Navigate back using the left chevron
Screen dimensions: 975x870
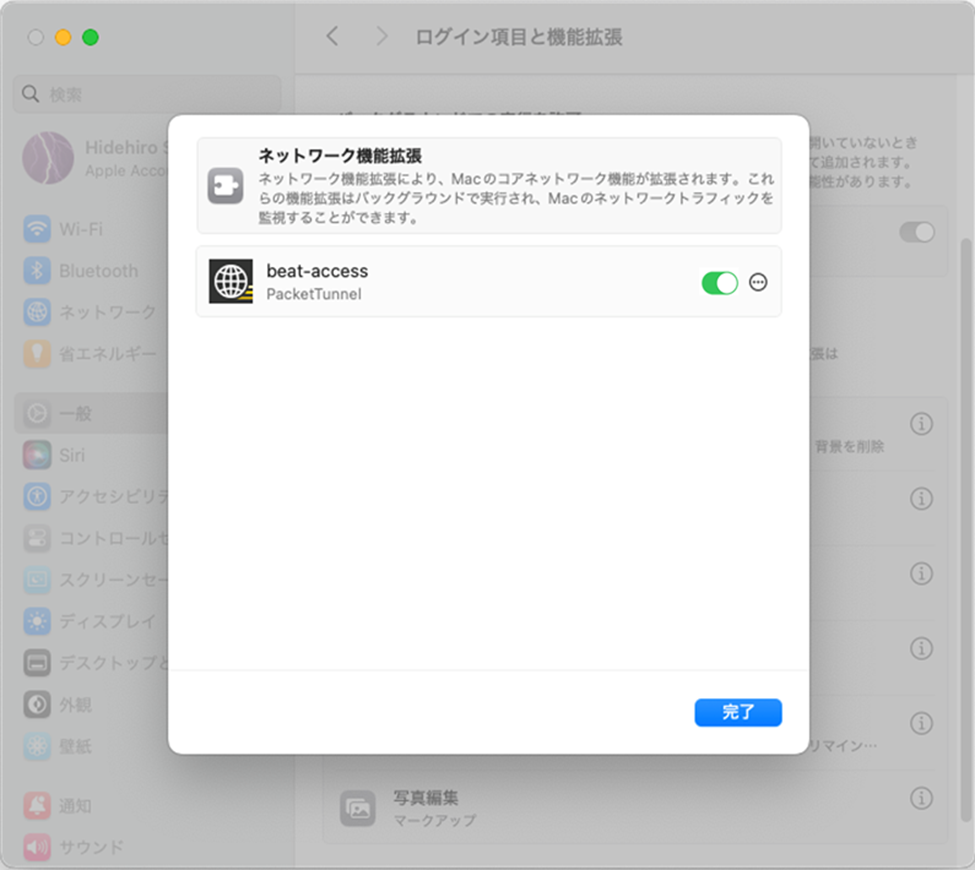tap(332, 36)
